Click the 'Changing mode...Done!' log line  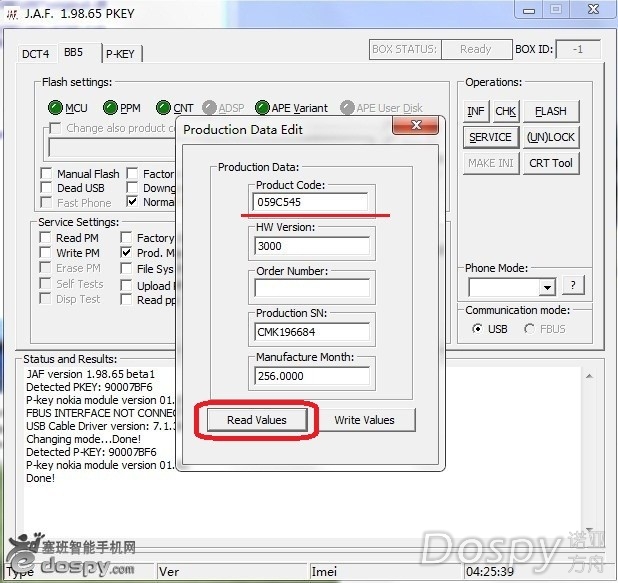(84, 439)
